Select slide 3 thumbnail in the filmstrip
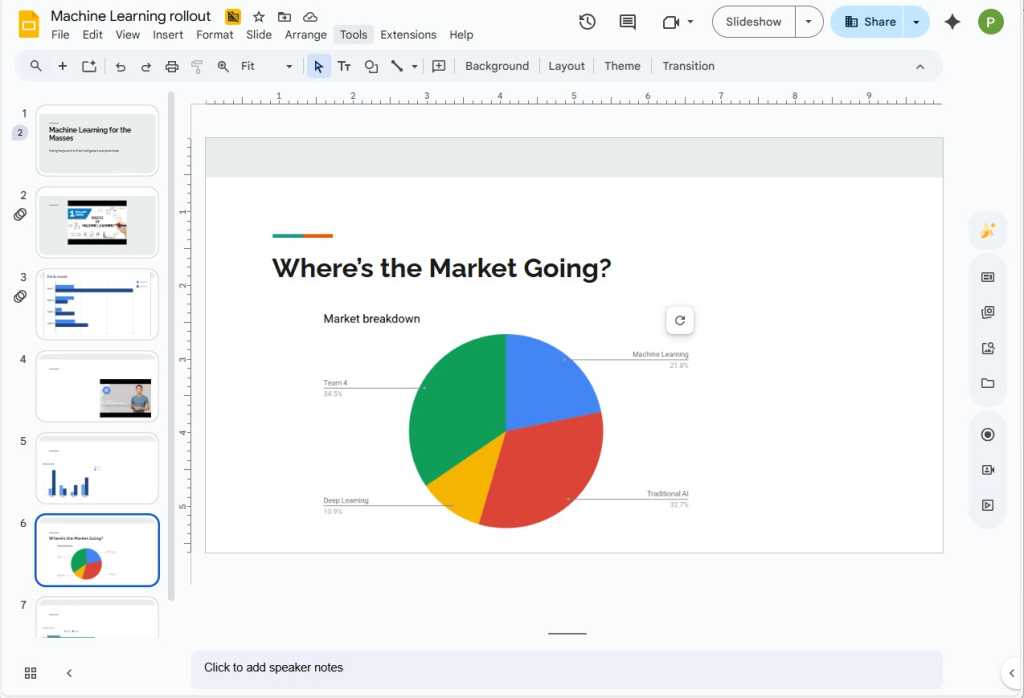The height and width of the screenshot is (698, 1024). (x=96, y=304)
